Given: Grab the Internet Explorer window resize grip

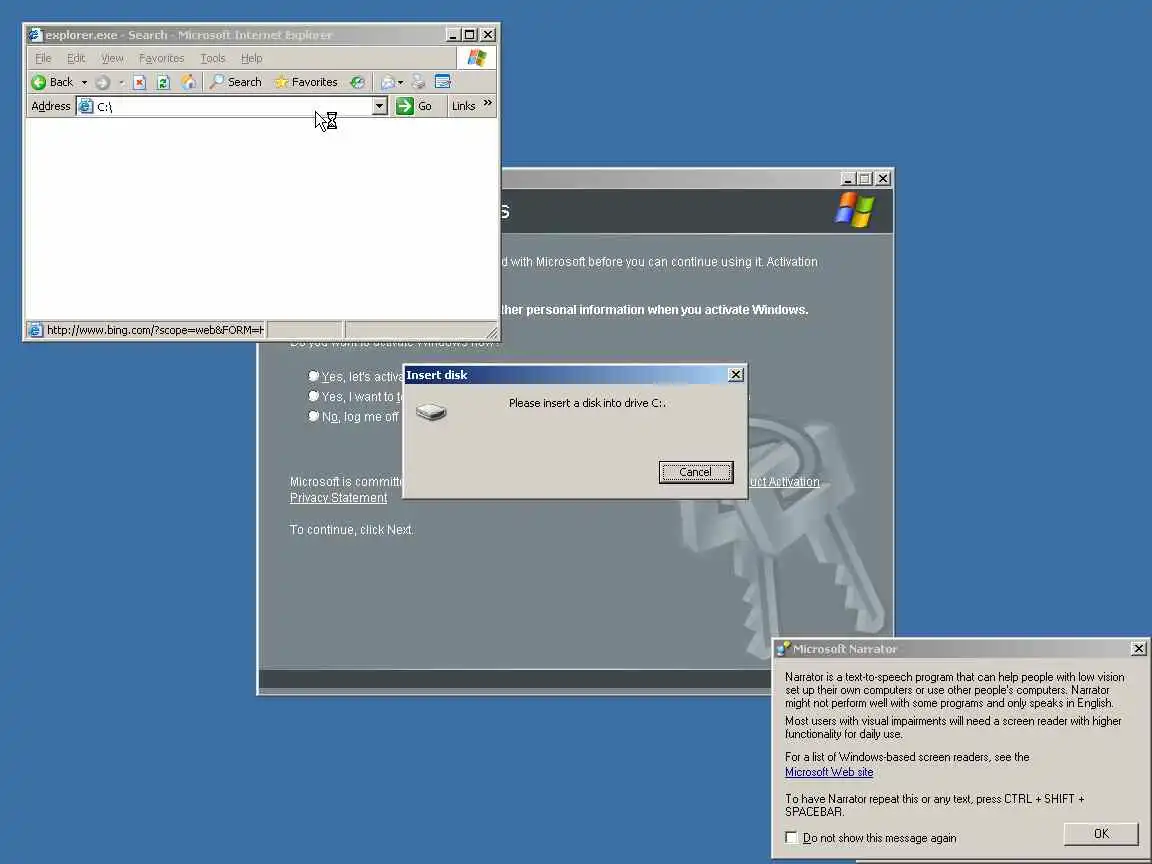Looking at the screenshot, I should (492, 333).
